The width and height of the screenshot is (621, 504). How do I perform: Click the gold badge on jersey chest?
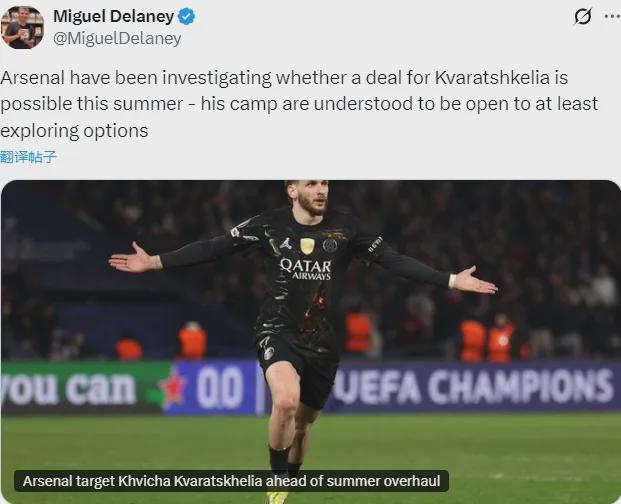pos(307,246)
